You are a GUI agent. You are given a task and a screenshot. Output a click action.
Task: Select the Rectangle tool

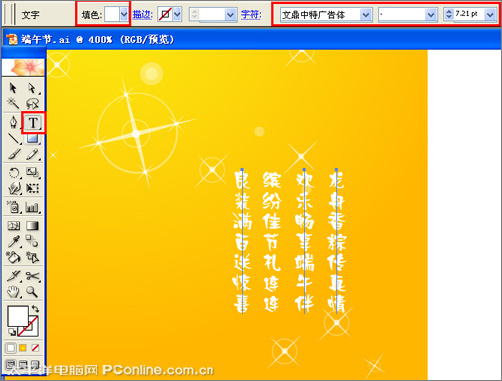click(x=32, y=138)
